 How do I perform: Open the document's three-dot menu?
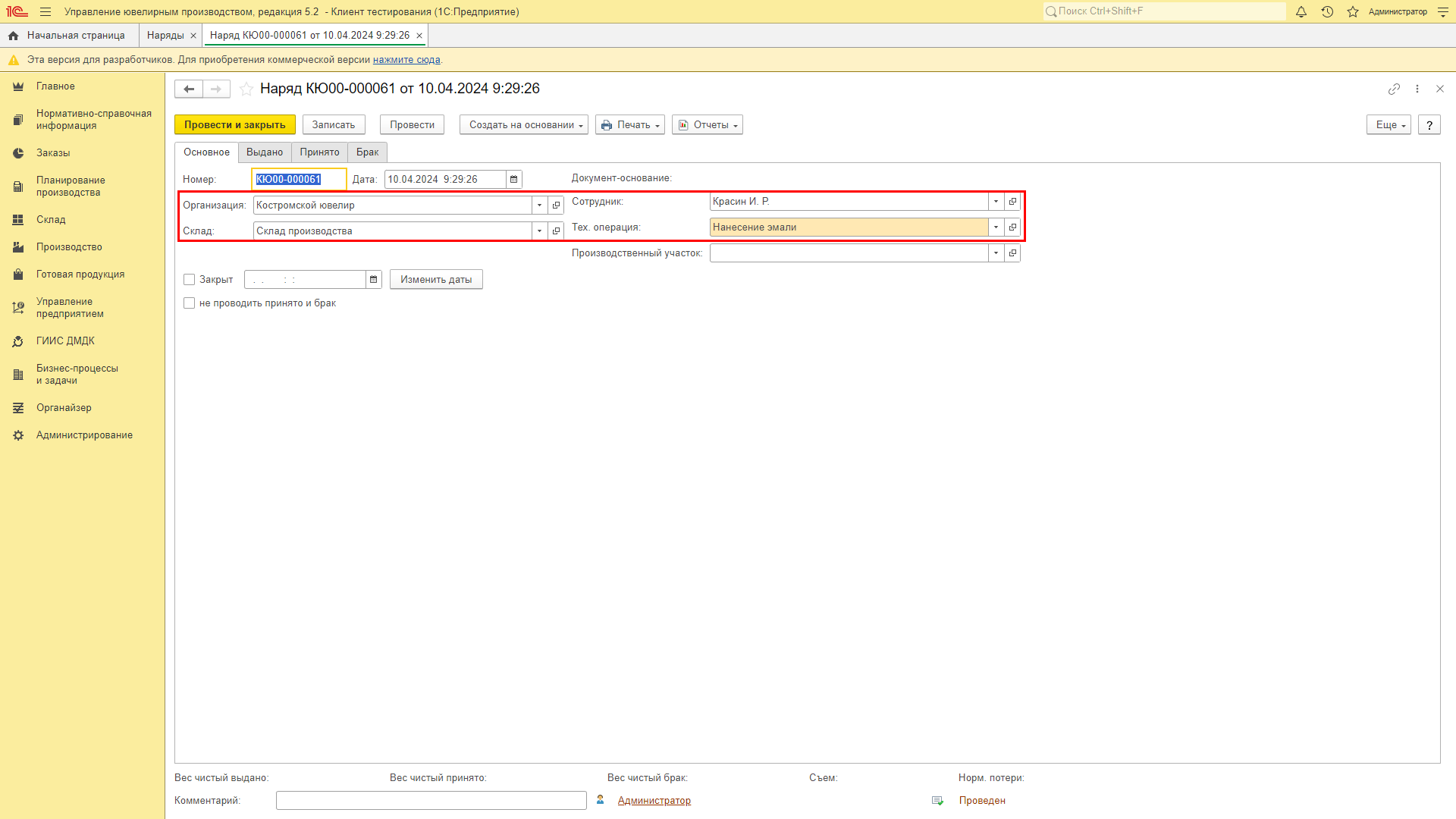1417,89
